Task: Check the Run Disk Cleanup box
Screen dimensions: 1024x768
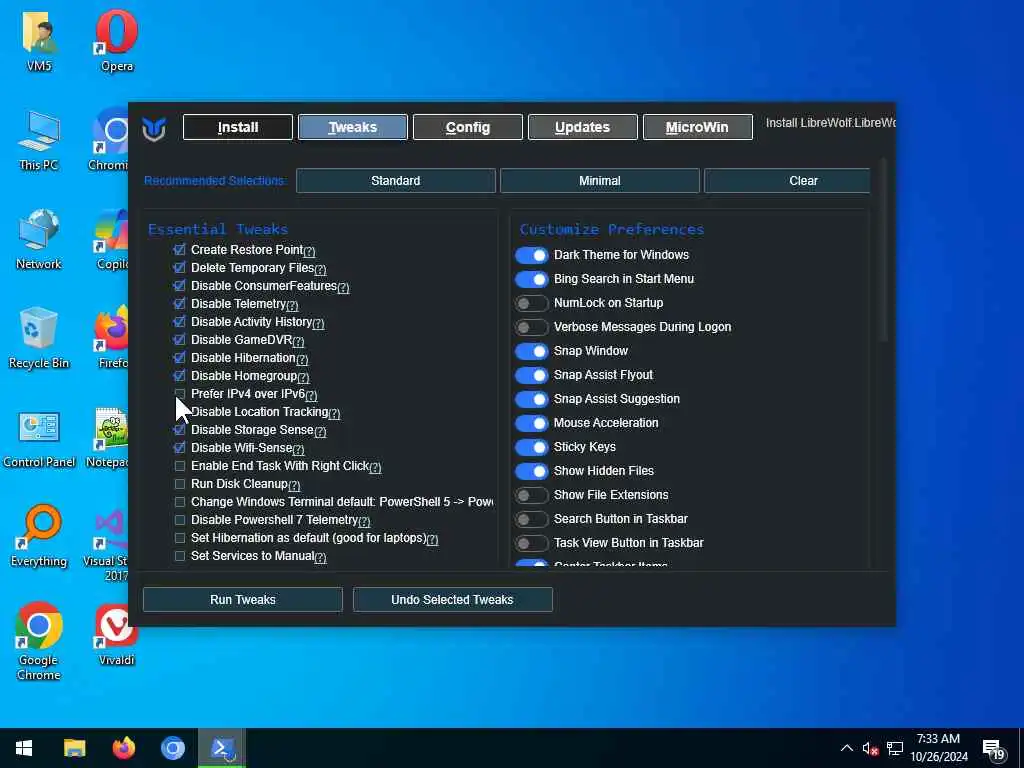Action: (180, 484)
